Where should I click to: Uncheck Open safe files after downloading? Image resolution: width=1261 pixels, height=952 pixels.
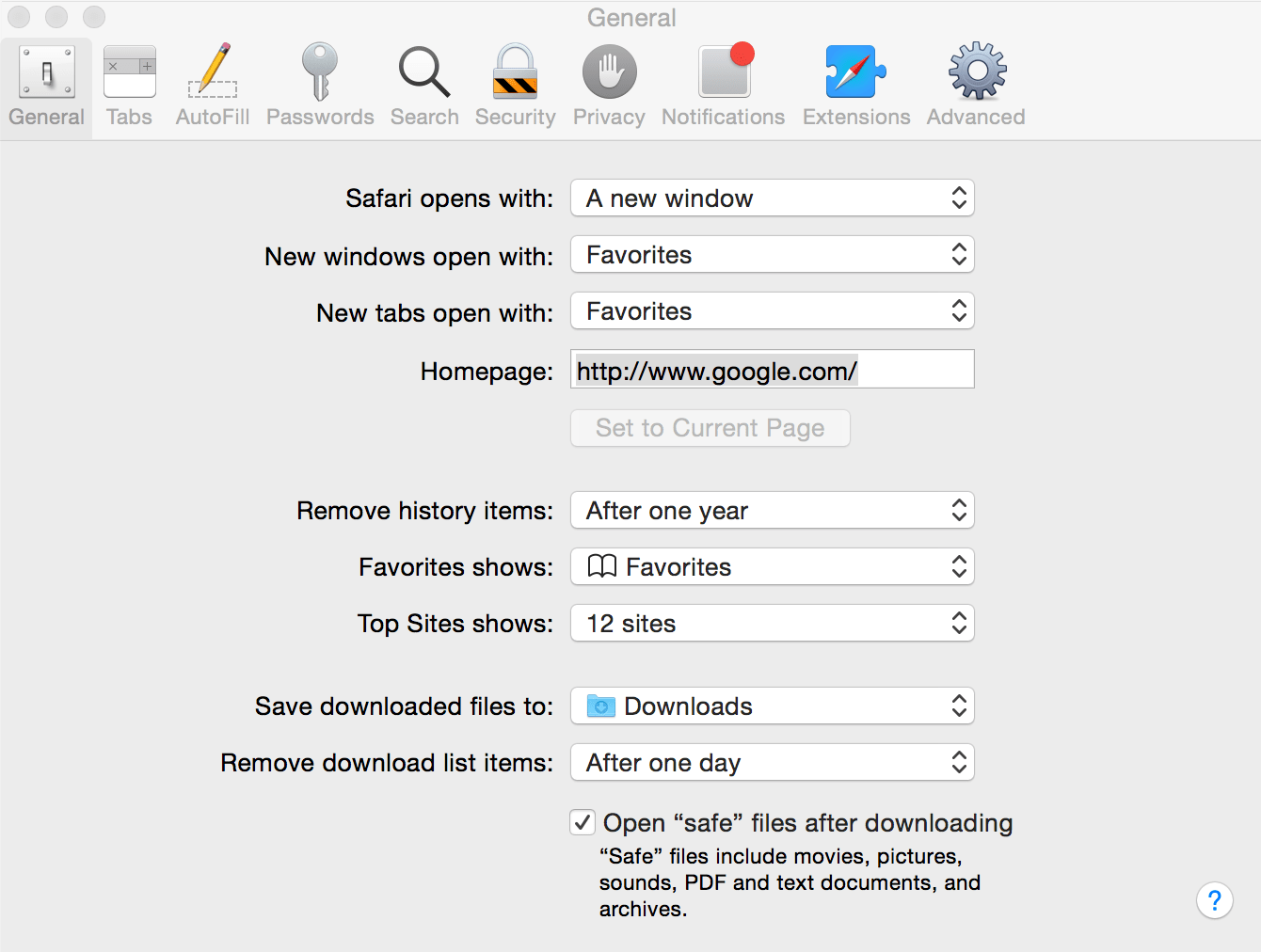point(582,821)
